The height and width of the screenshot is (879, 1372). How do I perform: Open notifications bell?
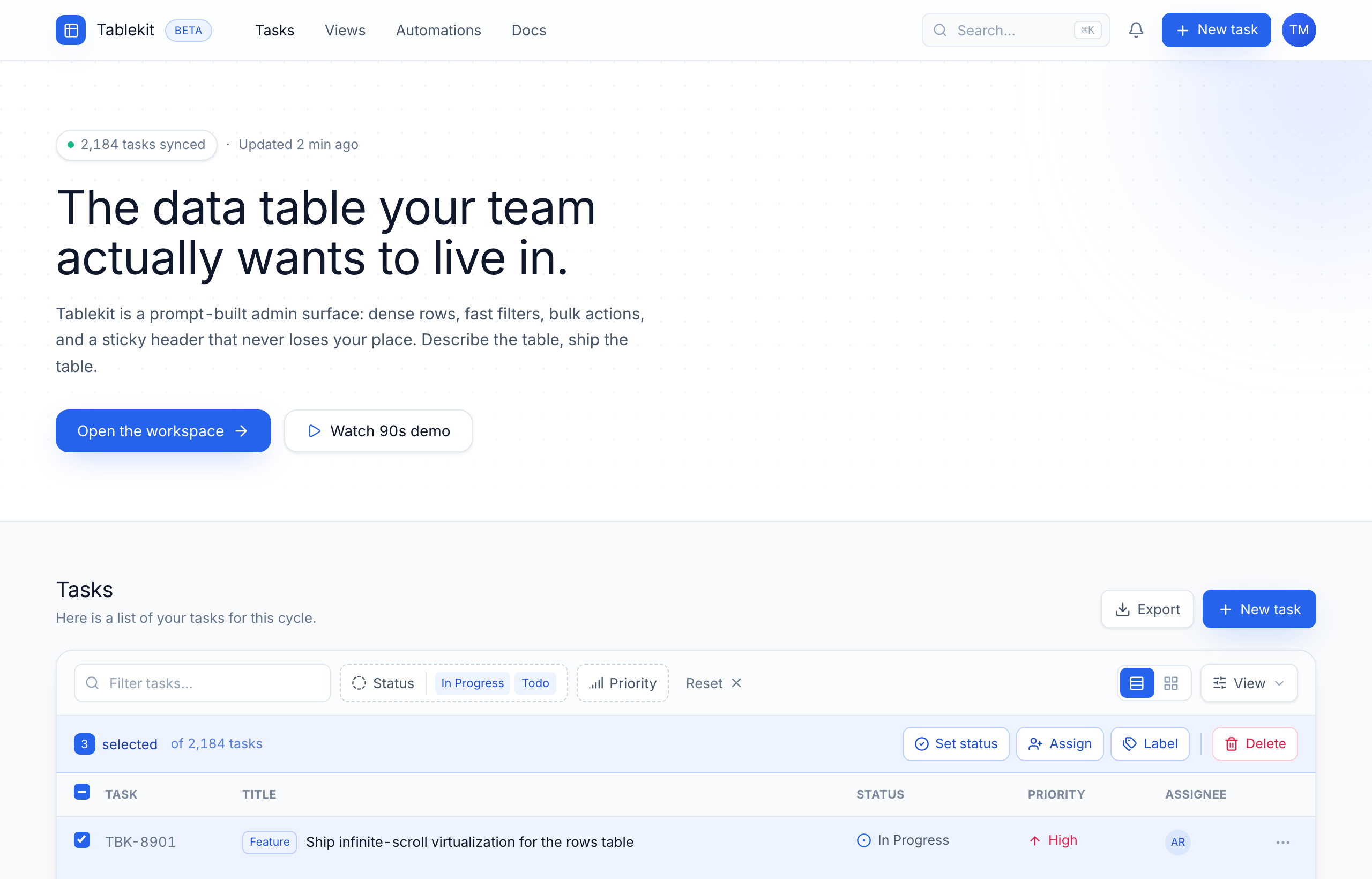1136,30
